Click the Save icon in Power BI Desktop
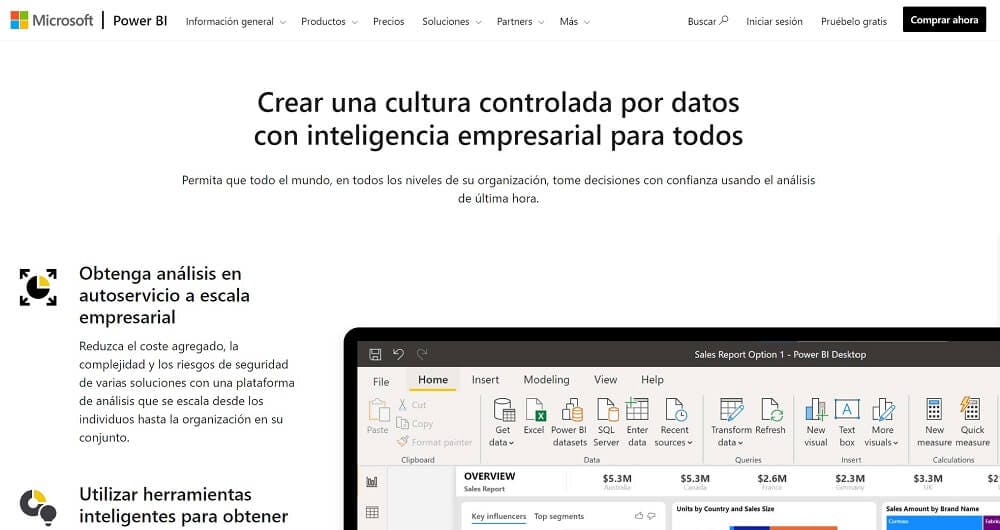 [x=375, y=355]
